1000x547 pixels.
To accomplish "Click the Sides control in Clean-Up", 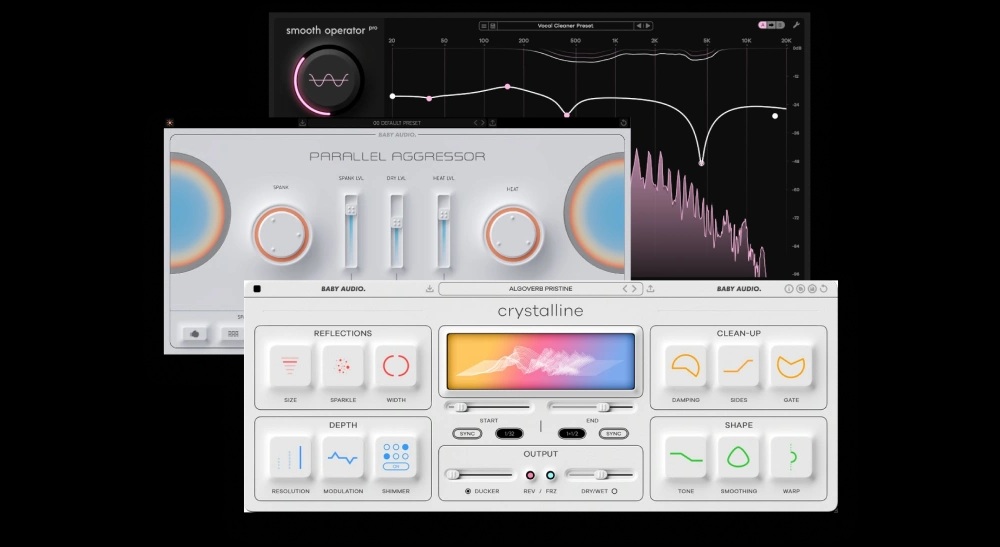I will click(x=739, y=366).
